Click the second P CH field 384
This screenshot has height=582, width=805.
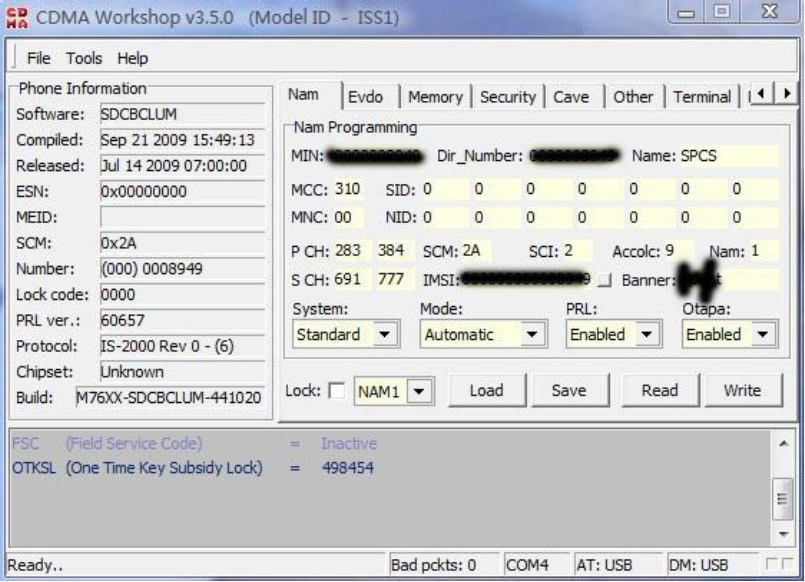tap(395, 251)
